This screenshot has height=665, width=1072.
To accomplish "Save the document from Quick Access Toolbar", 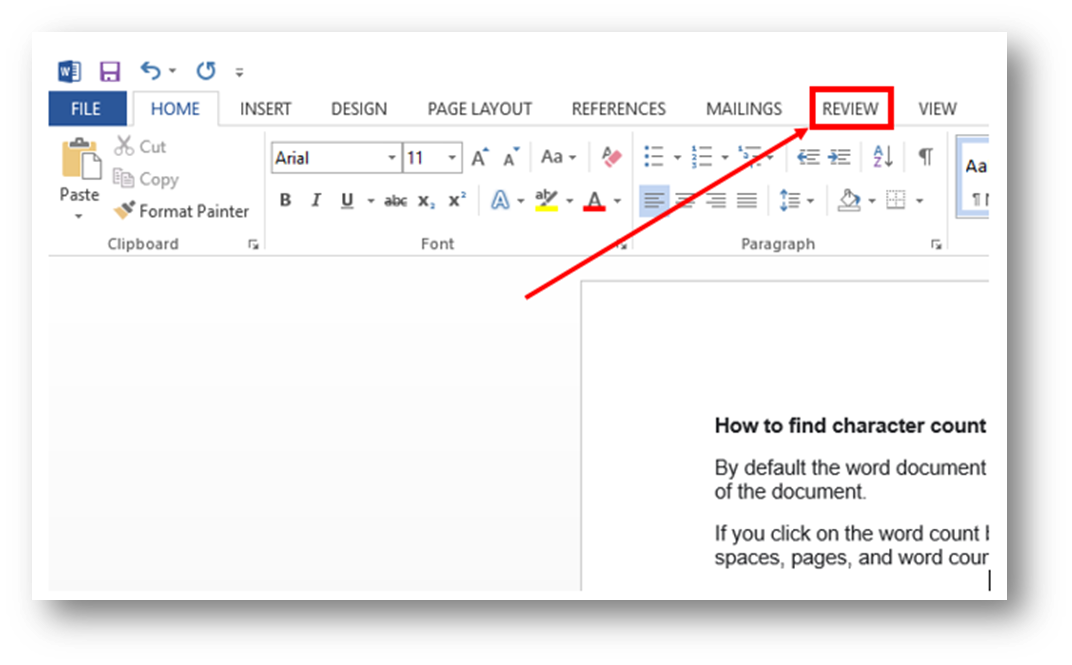I will (x=110, y=70).
